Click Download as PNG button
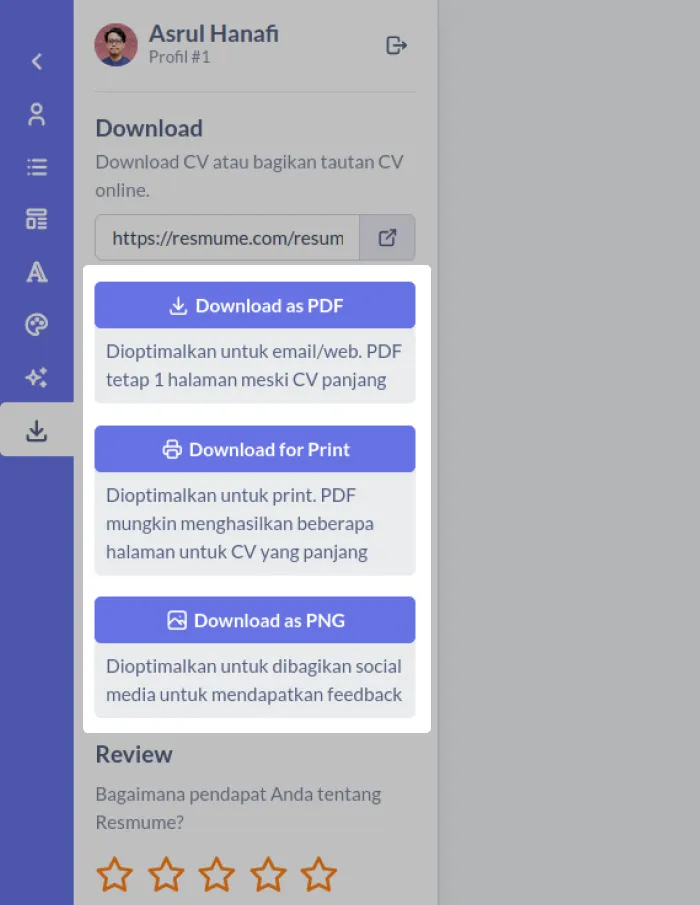This screenshot has height=905, width=700. [x=255, y=620]
